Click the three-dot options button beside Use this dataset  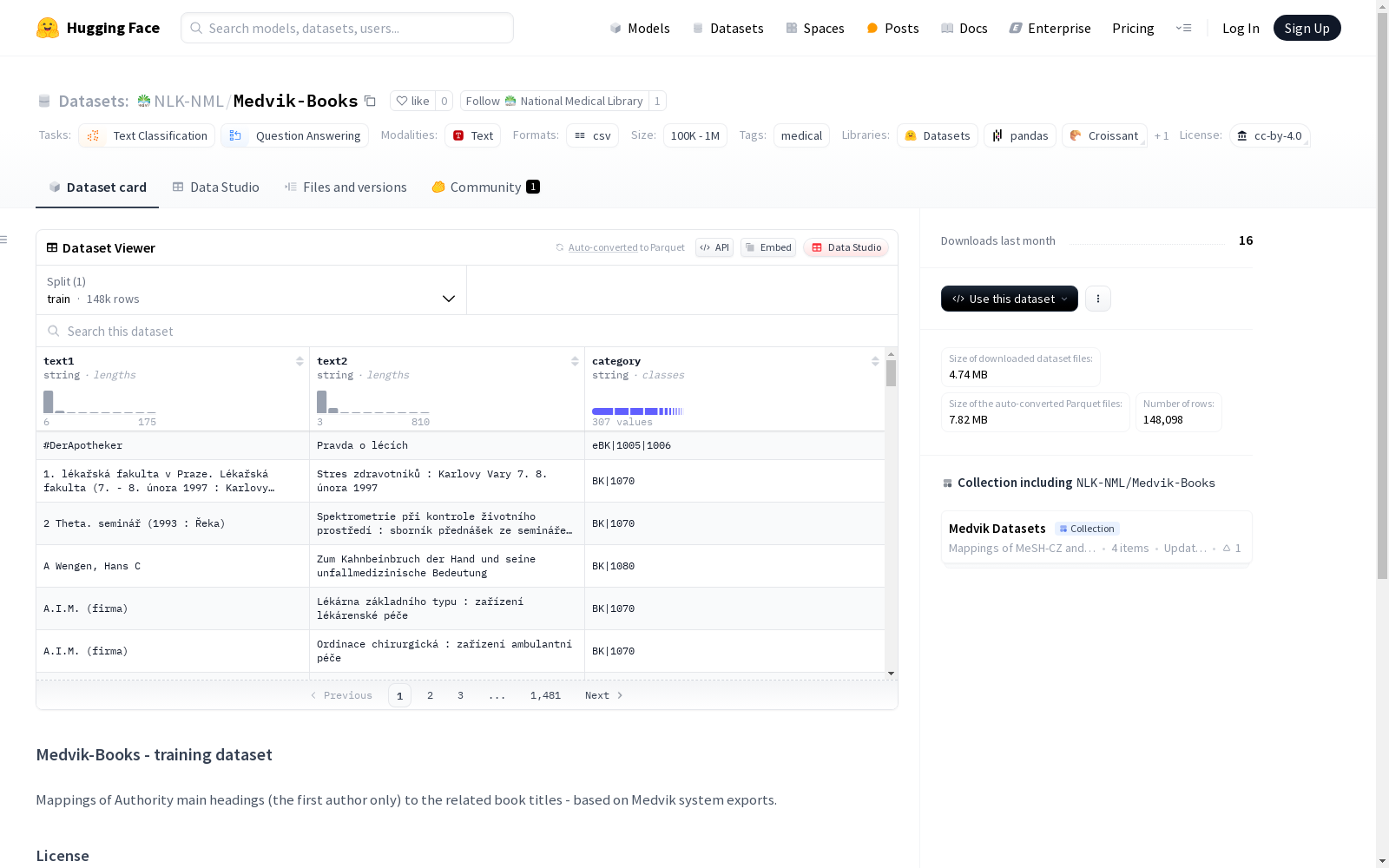click(x=1098, y=299)
